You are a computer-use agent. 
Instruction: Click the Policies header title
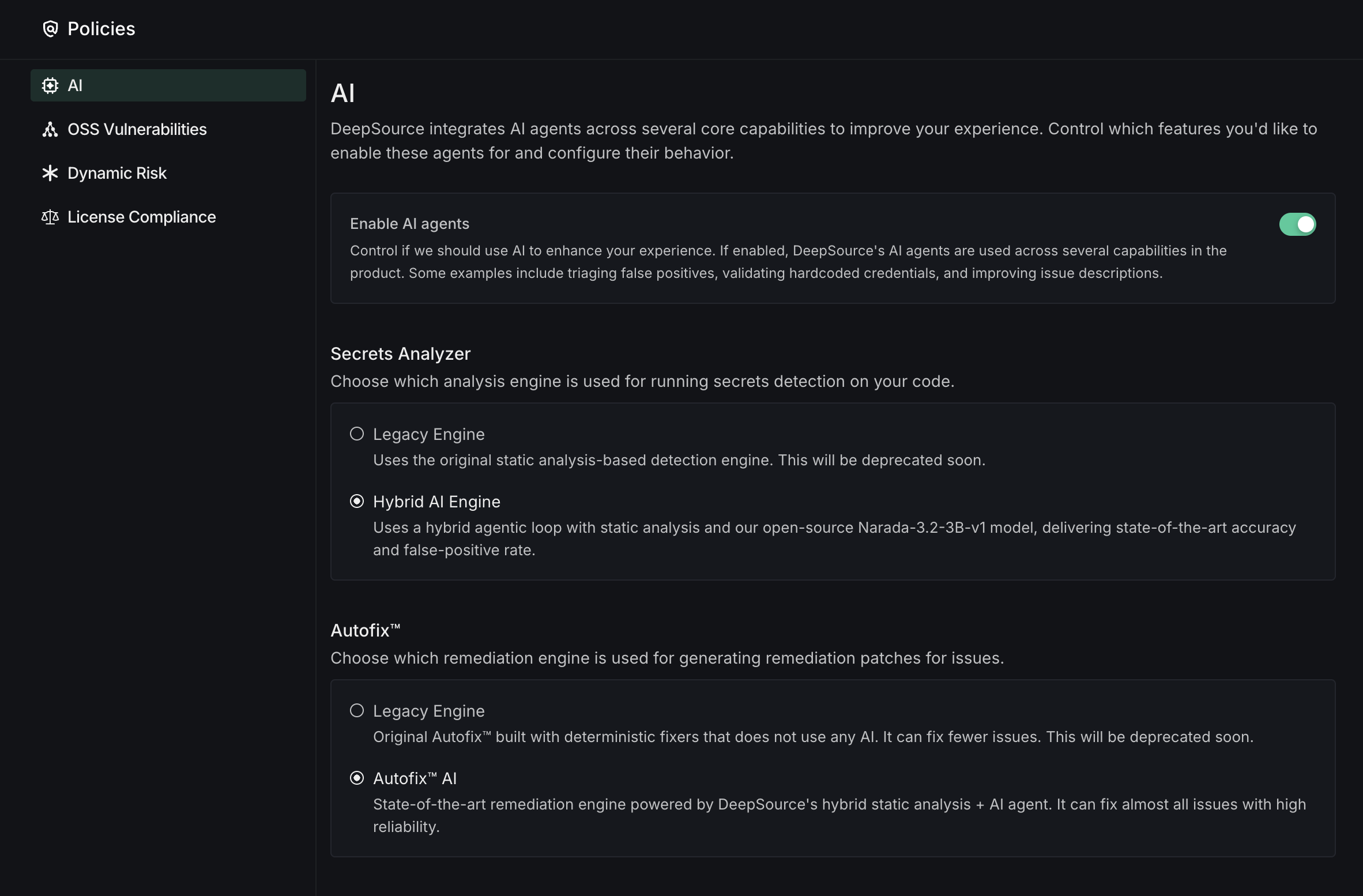click(101, 29)
